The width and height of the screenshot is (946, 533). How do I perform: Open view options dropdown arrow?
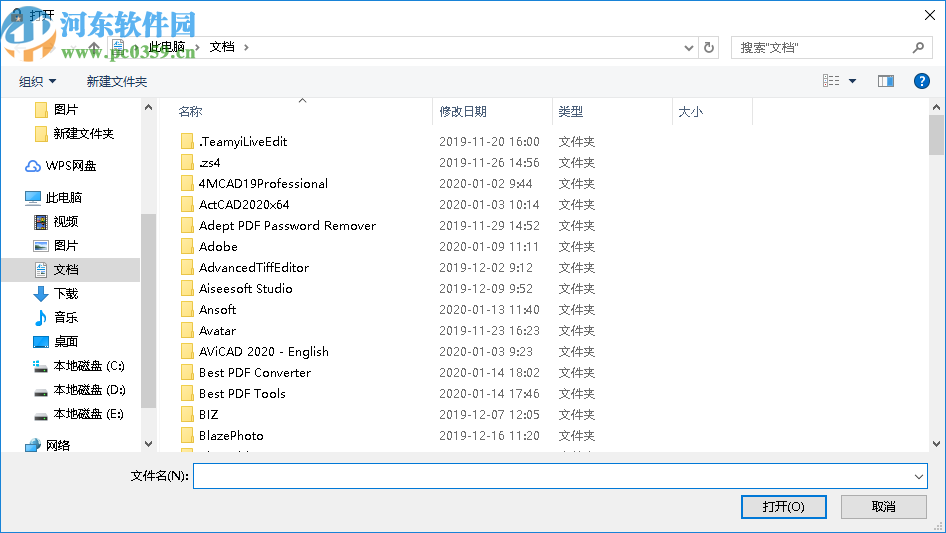point(852,81)
